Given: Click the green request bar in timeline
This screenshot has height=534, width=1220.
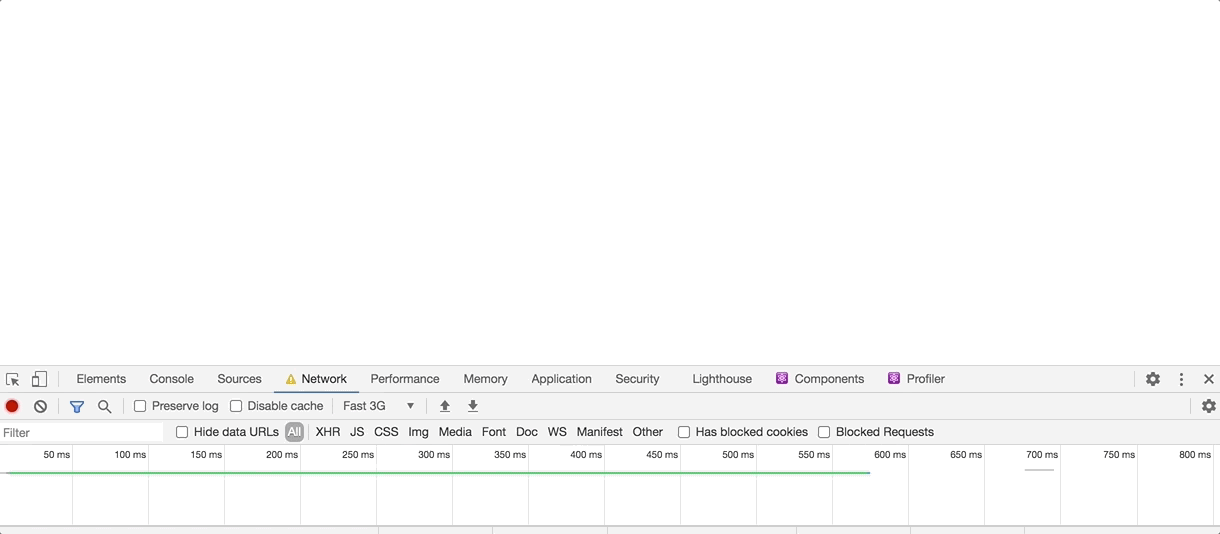Looking at the screenshot, I should tap(438, 472).
